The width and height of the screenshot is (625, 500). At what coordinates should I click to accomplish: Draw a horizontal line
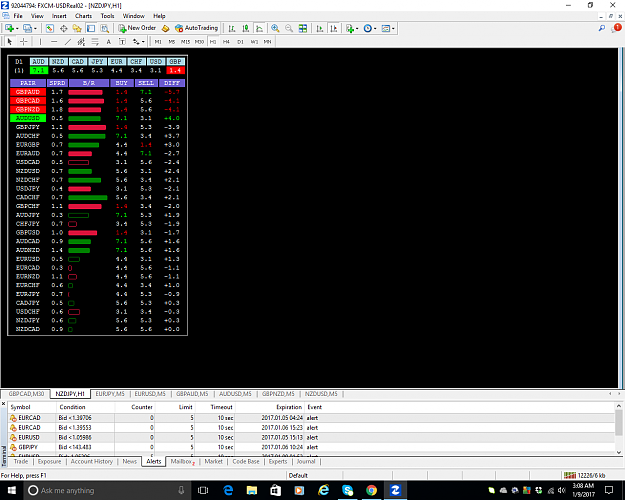click(54, 41)
